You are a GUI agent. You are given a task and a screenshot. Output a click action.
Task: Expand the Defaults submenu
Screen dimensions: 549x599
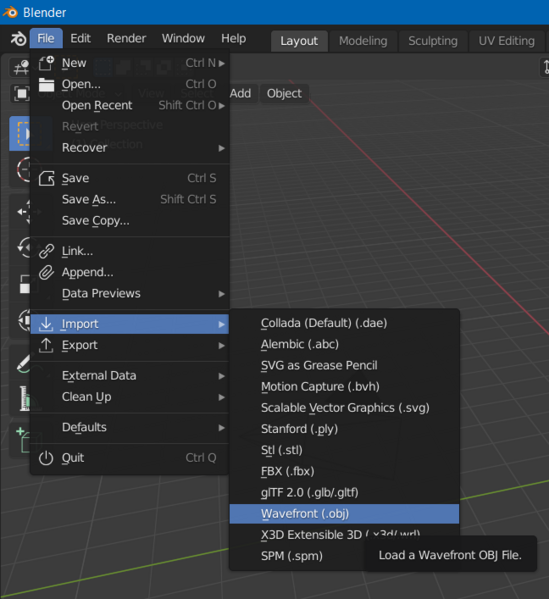click(130, 428)
